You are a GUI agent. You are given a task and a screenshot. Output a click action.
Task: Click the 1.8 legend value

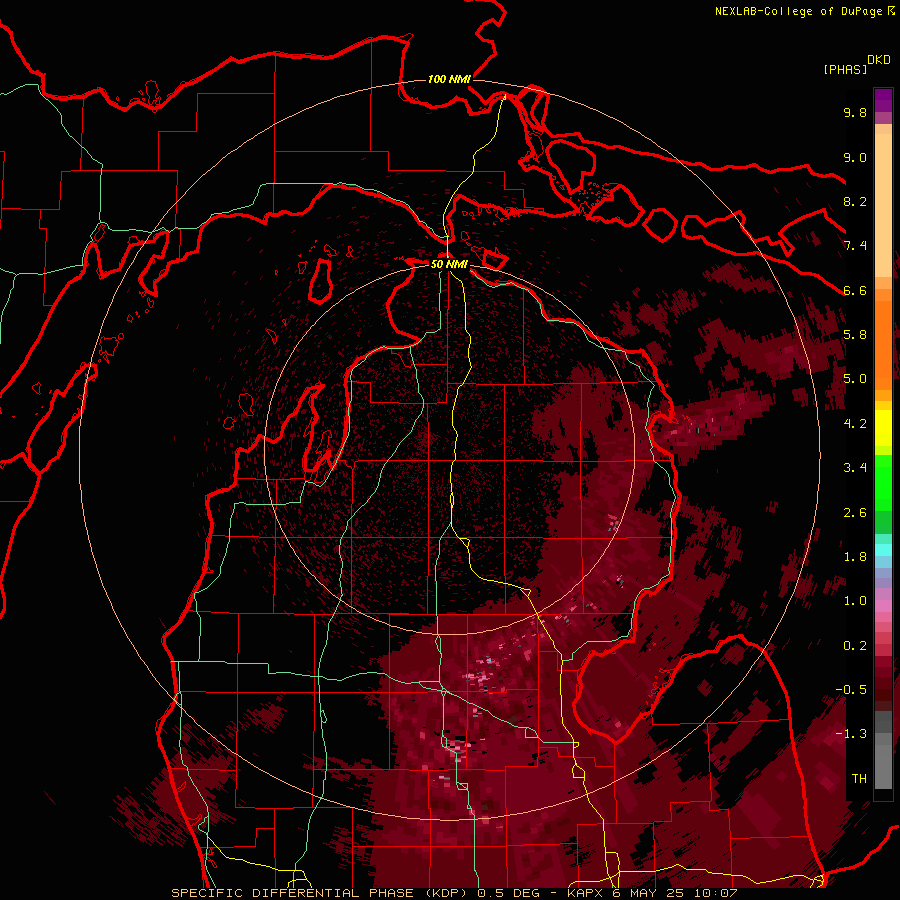point(855,557)
